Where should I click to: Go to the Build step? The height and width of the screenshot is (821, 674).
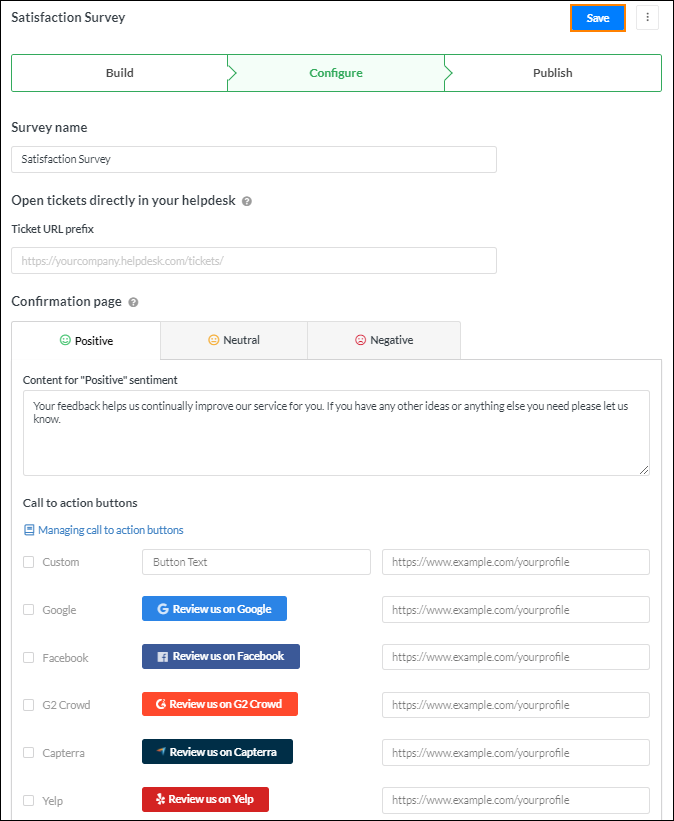tap(120, 73)
